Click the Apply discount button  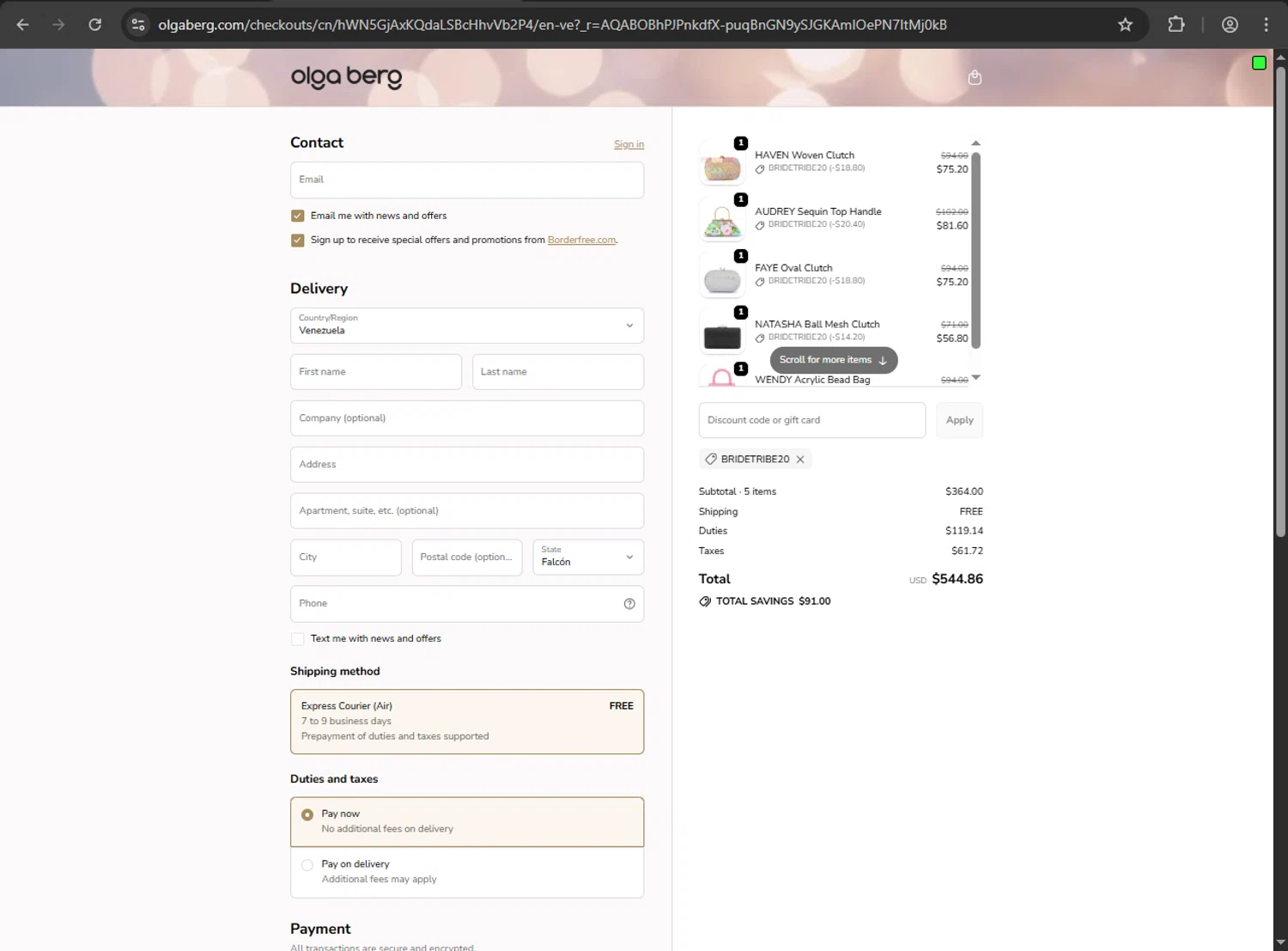959,420
